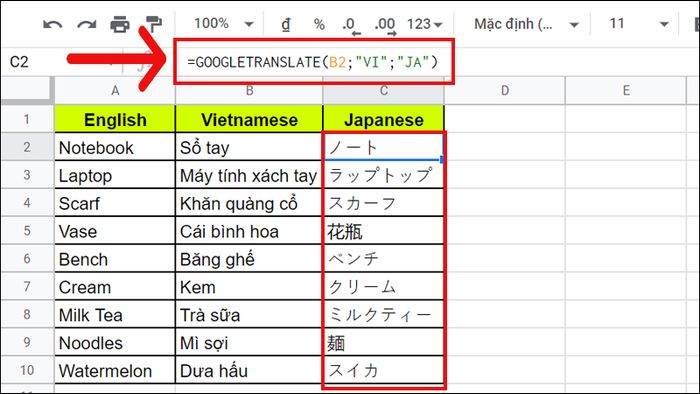Screen dimensions: 700x394
Task: Click the fill handle on cell C2
Action: (x=442, y=159)
